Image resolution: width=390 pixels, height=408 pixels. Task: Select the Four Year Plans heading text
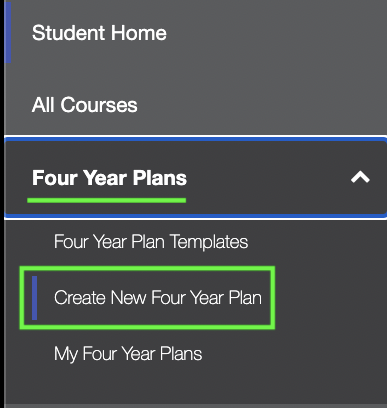[x=109, y=178]
